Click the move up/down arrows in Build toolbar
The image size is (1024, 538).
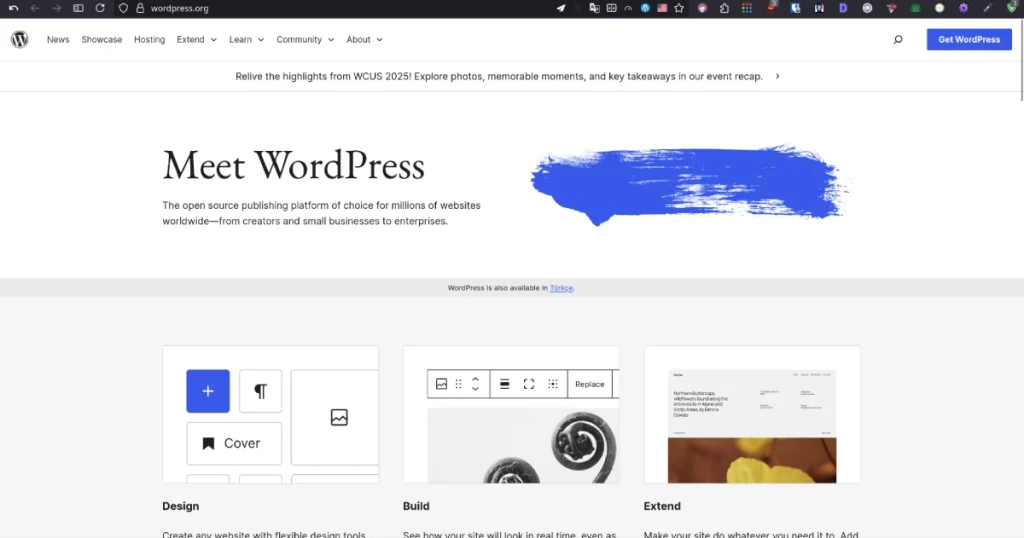(475, 384)
